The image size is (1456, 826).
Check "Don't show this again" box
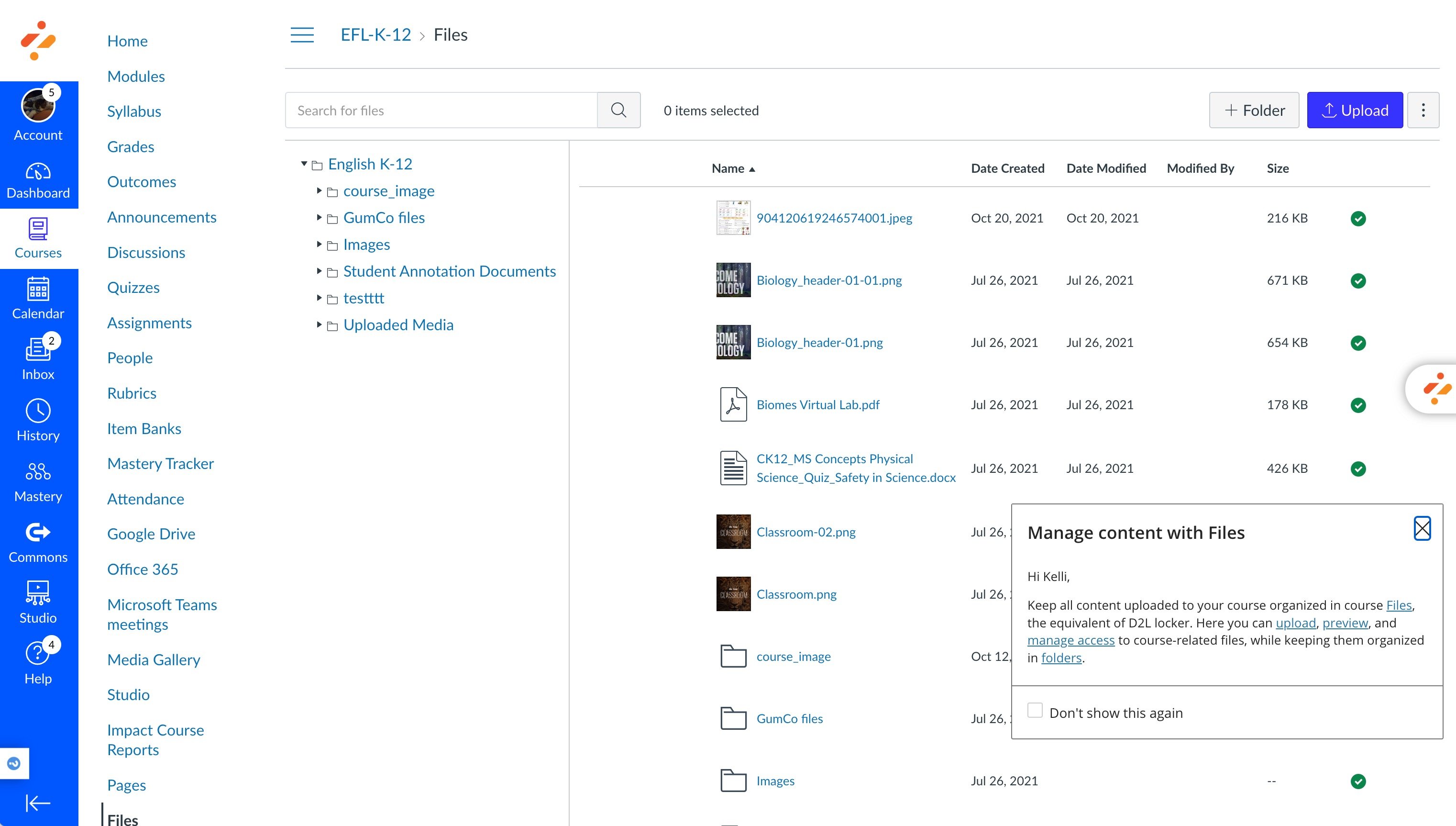[x=1035, y=710]
